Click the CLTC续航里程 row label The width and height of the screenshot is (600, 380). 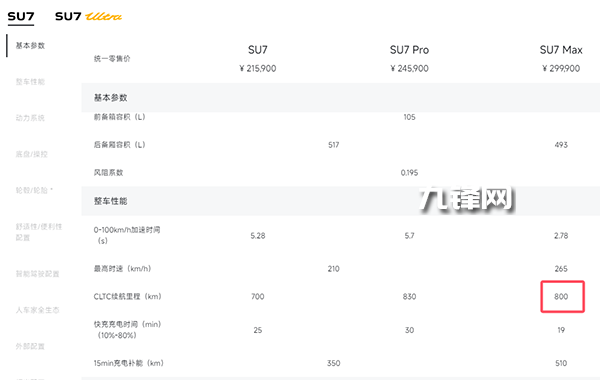[x=127, y=297]
